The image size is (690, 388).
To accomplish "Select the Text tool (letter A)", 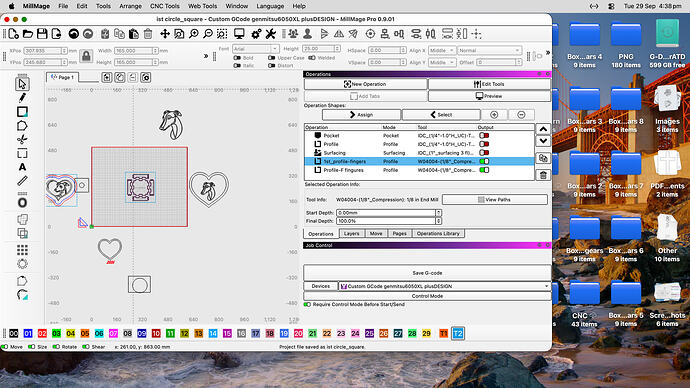I will pos(22,167).
